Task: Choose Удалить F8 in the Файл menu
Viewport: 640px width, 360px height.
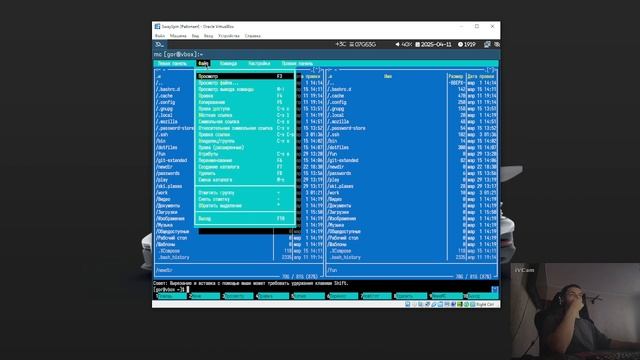Action: (245, 173)
